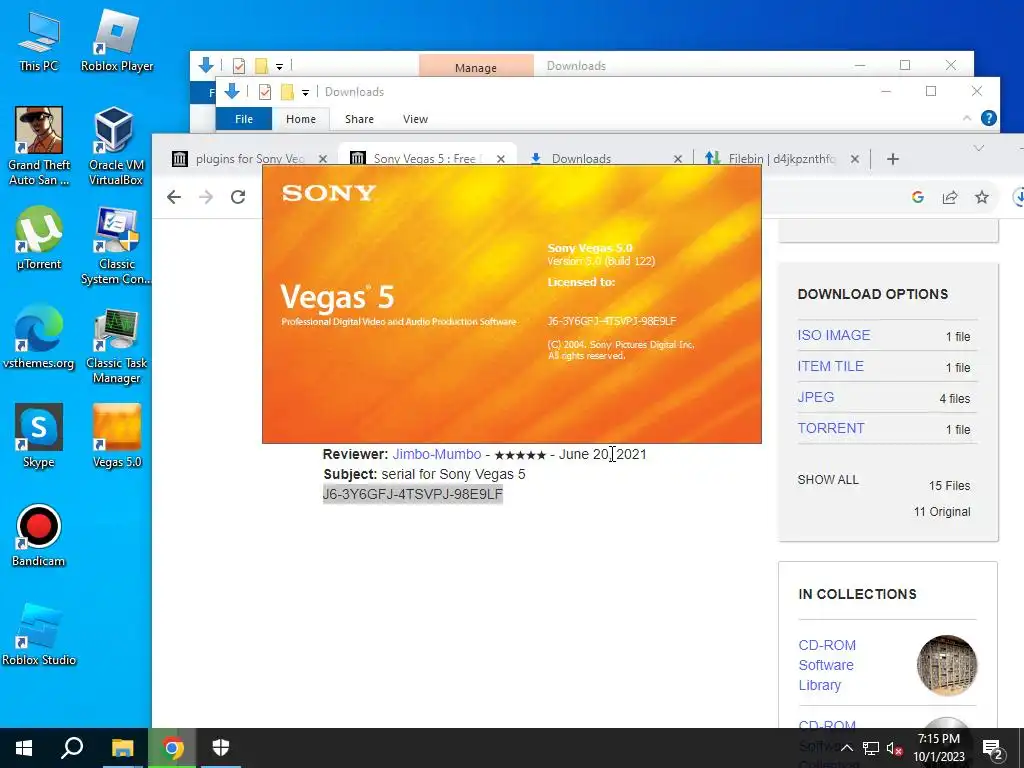
Task: Click muted volume icon in tray
Action: click(x=894, y=748)
